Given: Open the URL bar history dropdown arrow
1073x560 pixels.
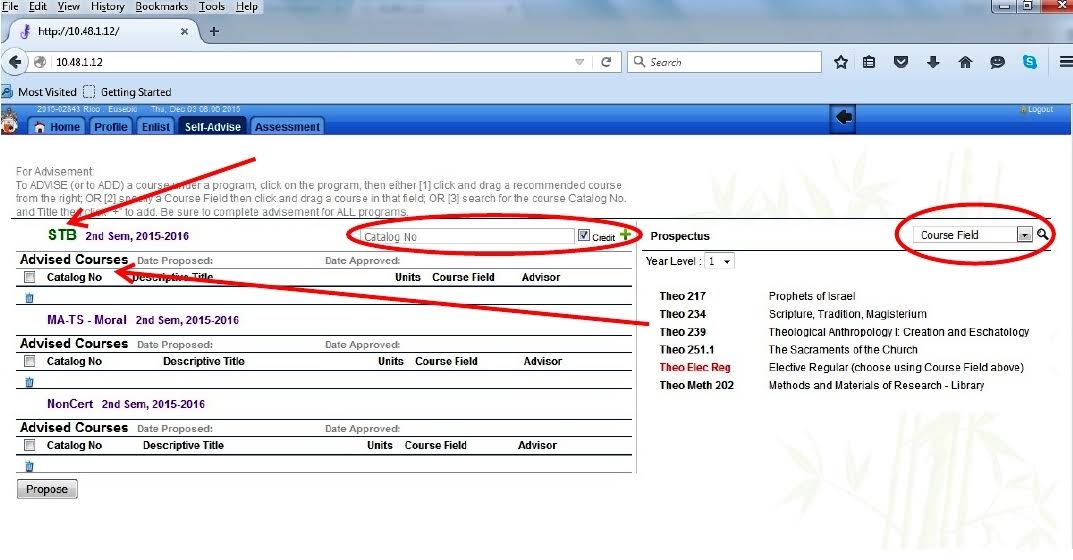Looking at the screenshot, I should coord(580,62).
